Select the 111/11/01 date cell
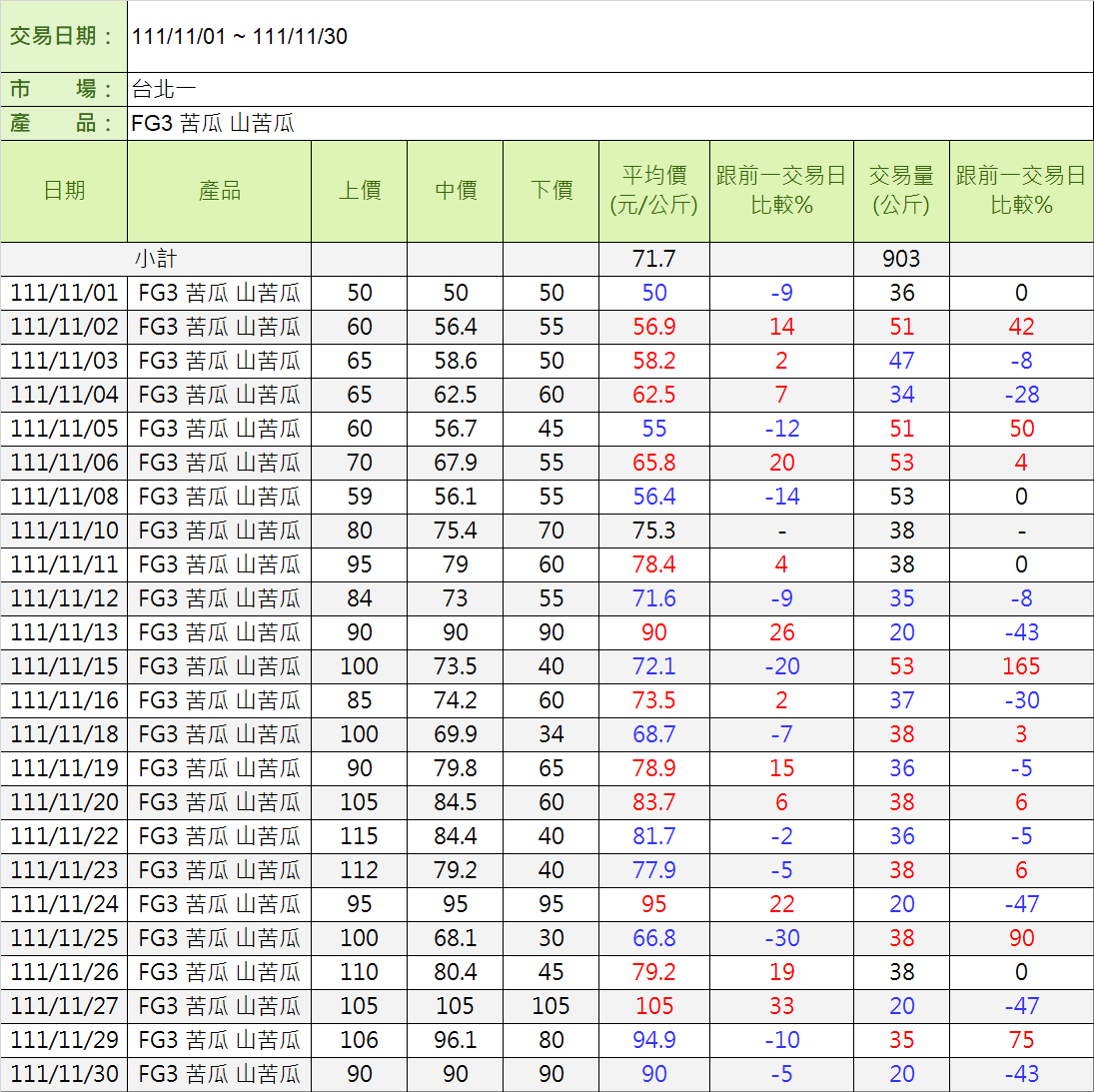This screenshot has width=1094, height=1092. pos(64,293)
